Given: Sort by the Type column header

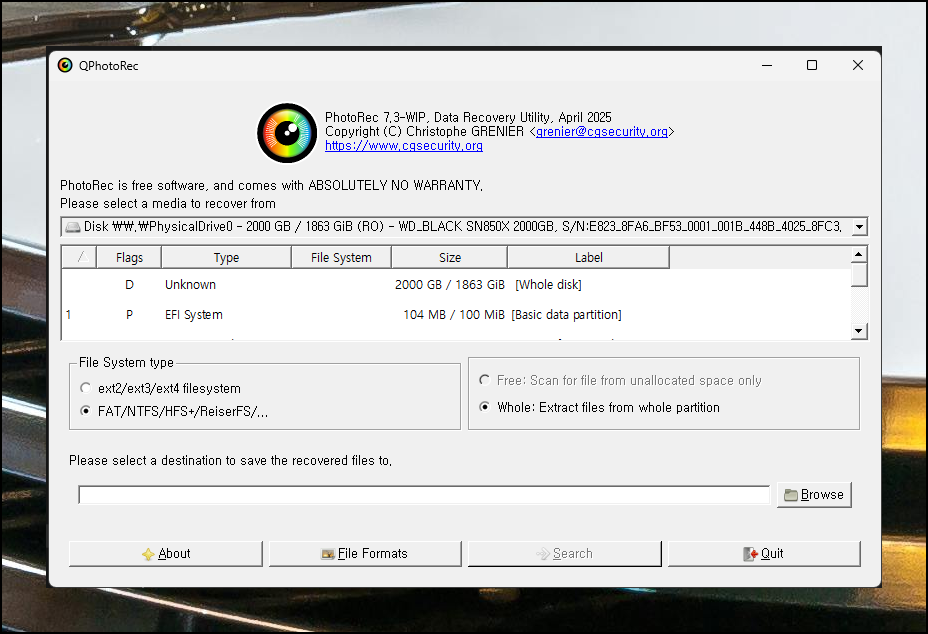Looking at the screenshot, I should 226,258.
